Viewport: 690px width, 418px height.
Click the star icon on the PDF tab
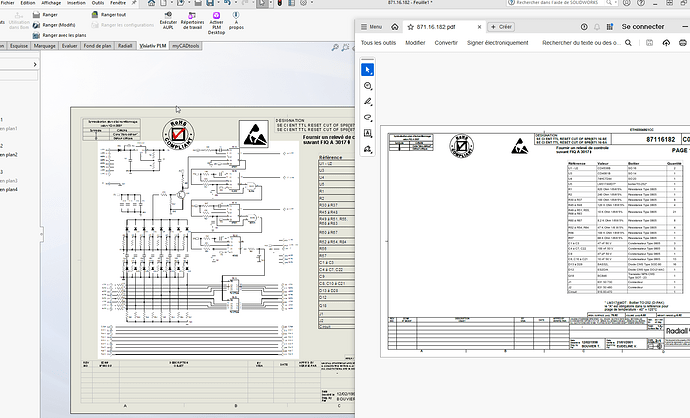411,27
